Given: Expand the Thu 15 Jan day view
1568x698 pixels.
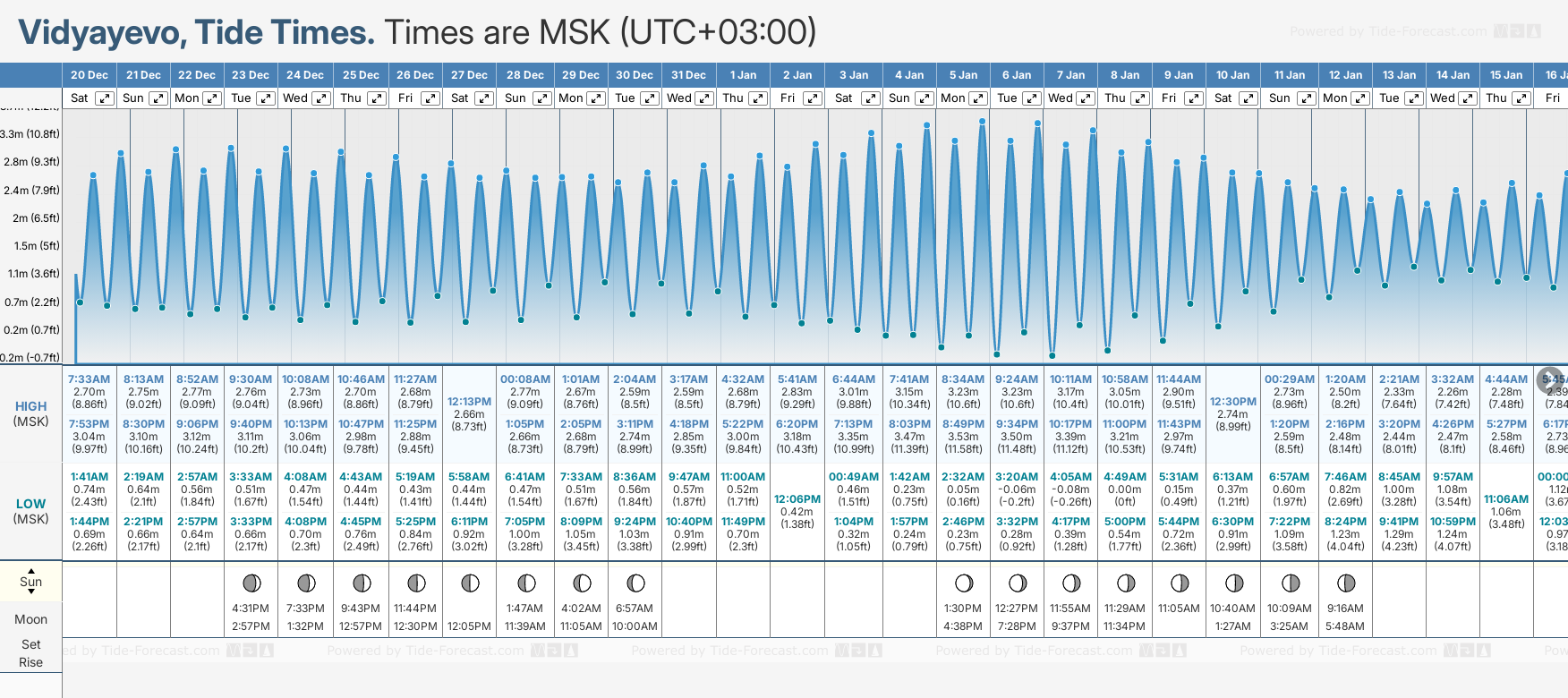Looking at the screenshot, I should (x=1521, y=98).
